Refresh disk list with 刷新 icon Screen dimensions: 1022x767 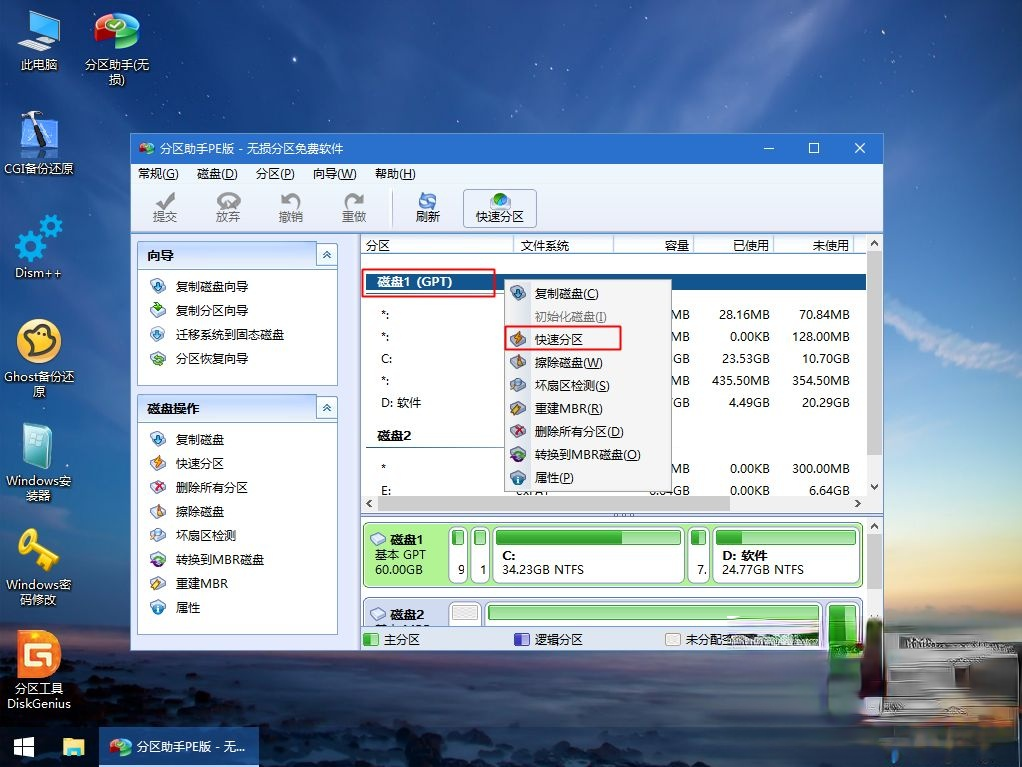(x=427, y=207)
